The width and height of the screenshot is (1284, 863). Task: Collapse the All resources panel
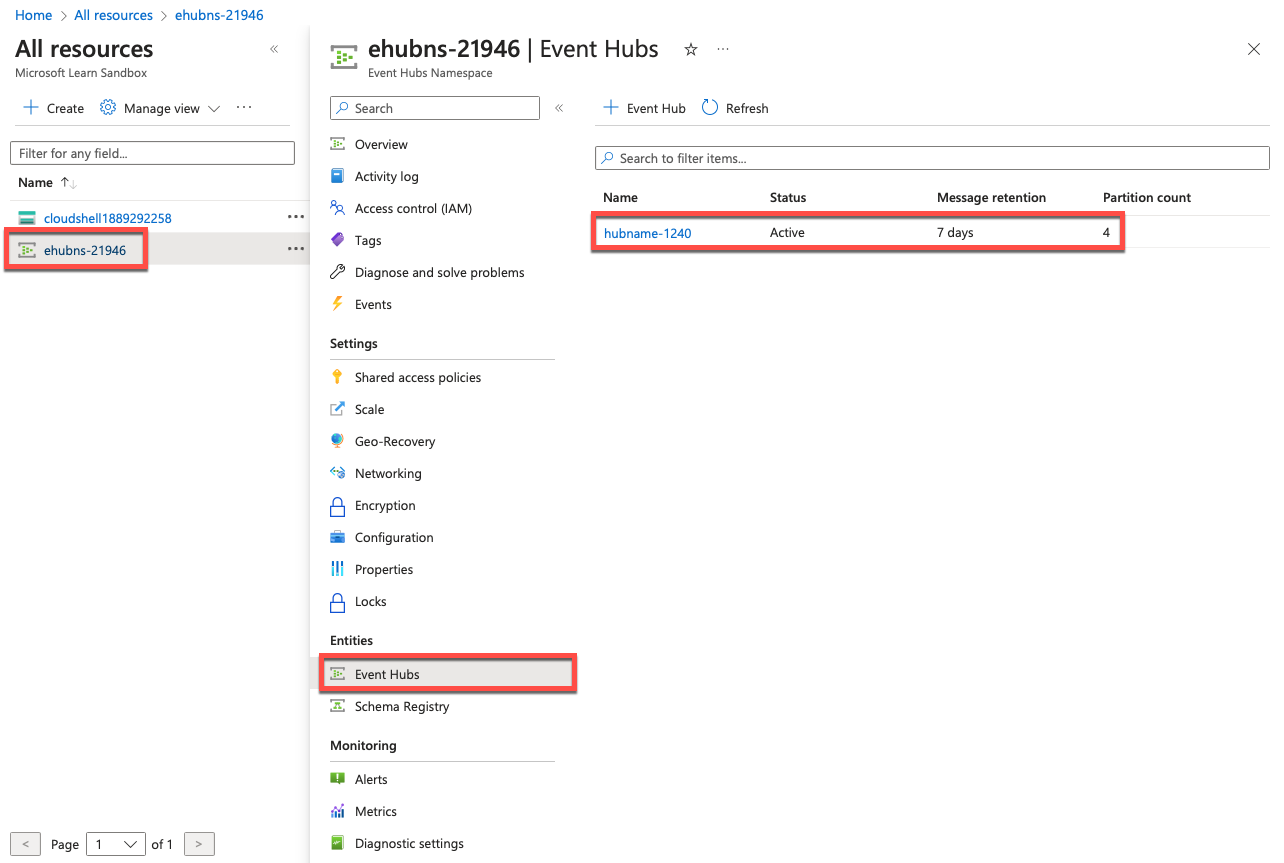pyautogui.click(x=274, y=49)
